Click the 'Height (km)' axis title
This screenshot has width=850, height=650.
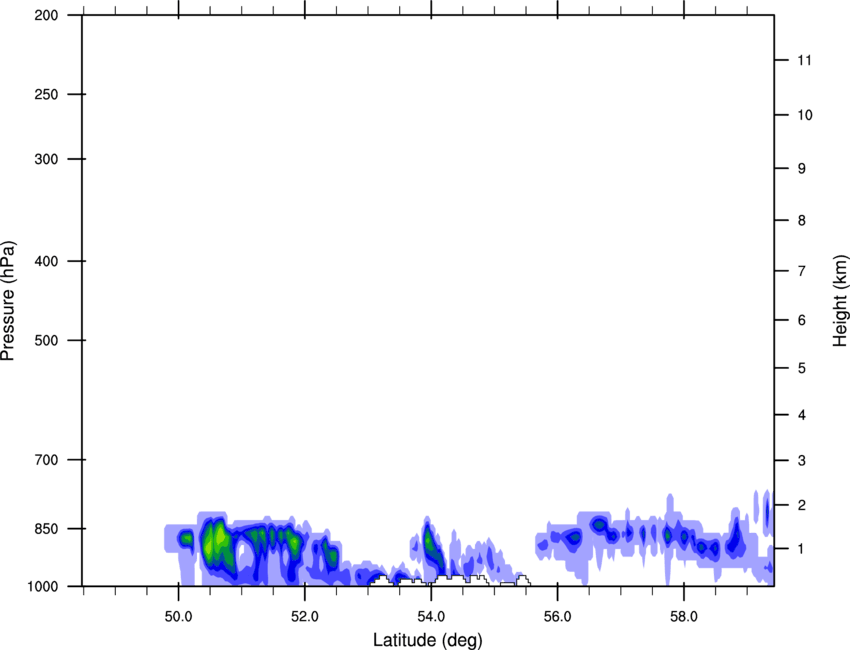[840, 301]
